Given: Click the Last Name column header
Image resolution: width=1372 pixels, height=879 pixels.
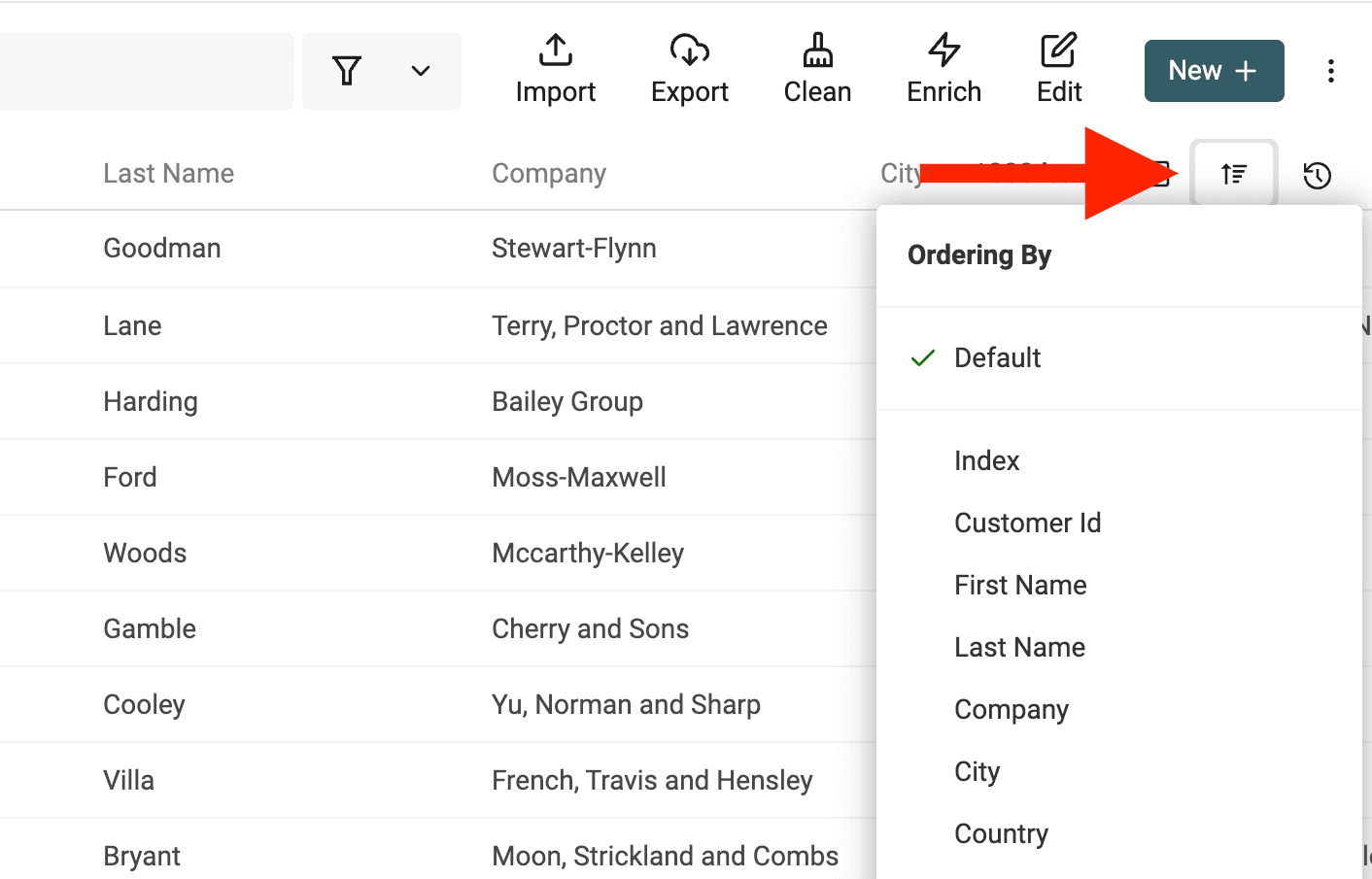Looking at the screenshot, I should (168, 174).
